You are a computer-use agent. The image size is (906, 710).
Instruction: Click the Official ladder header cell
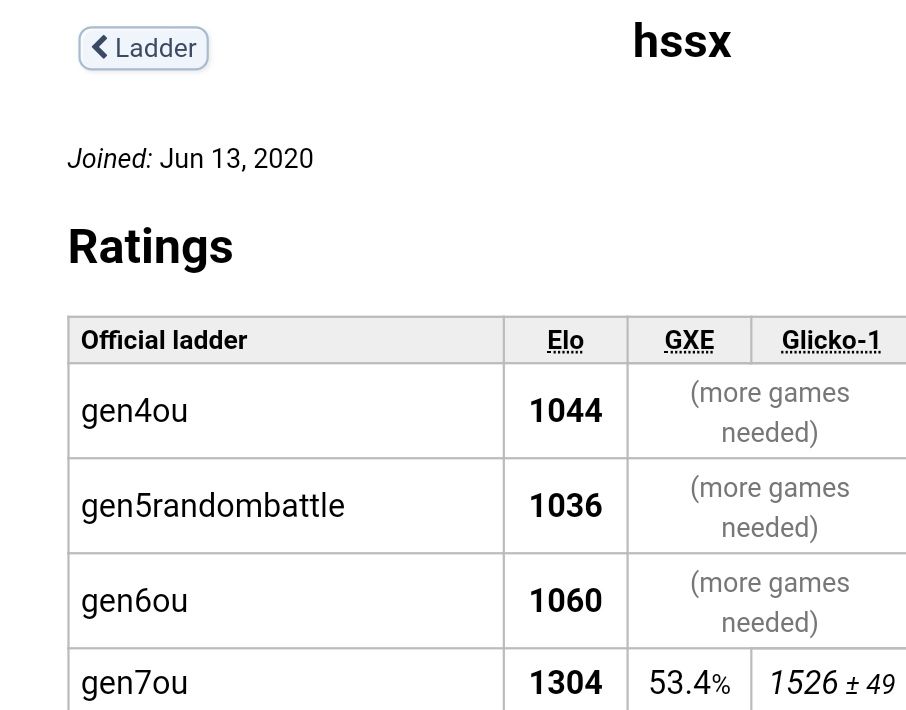coord(164,341)
